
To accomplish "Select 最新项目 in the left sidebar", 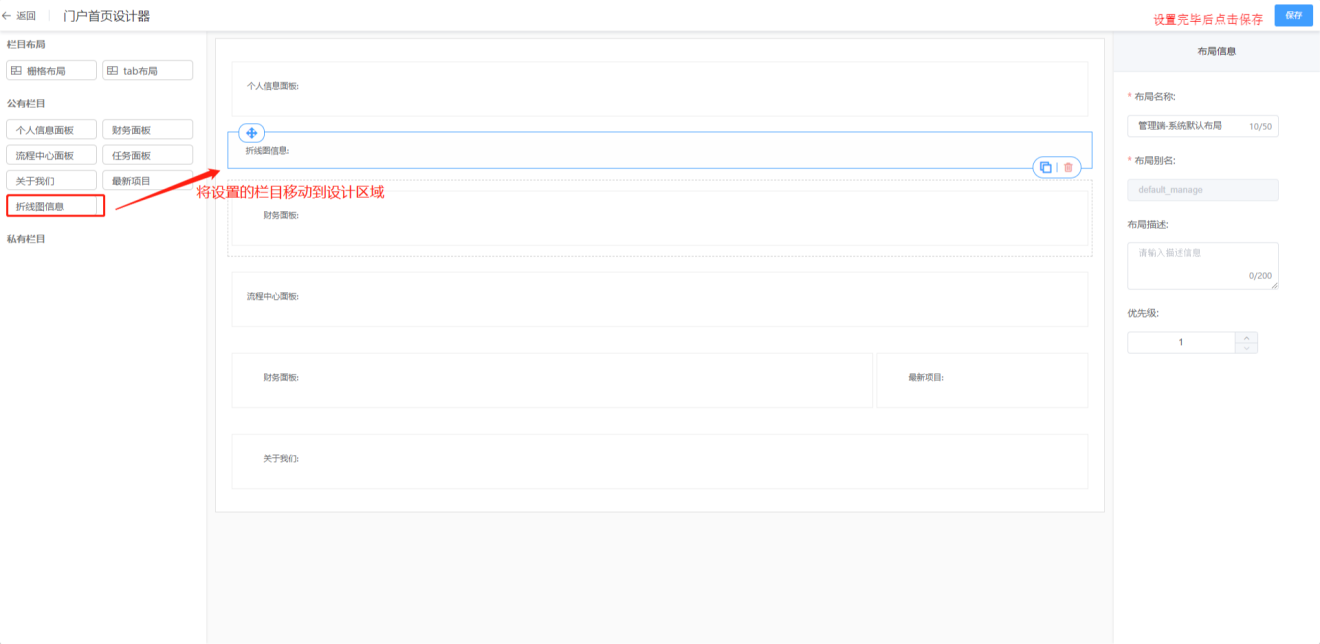I will pos(147,181).
